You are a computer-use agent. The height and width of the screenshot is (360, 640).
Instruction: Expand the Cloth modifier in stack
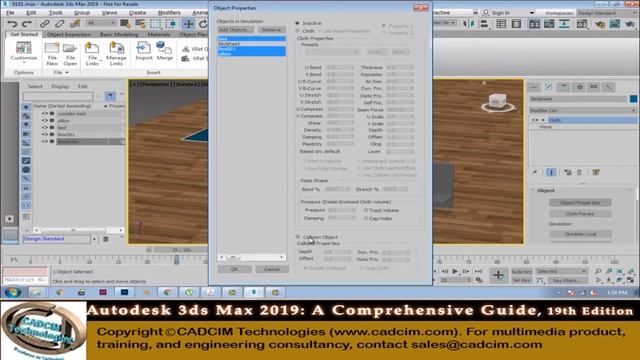543,120
